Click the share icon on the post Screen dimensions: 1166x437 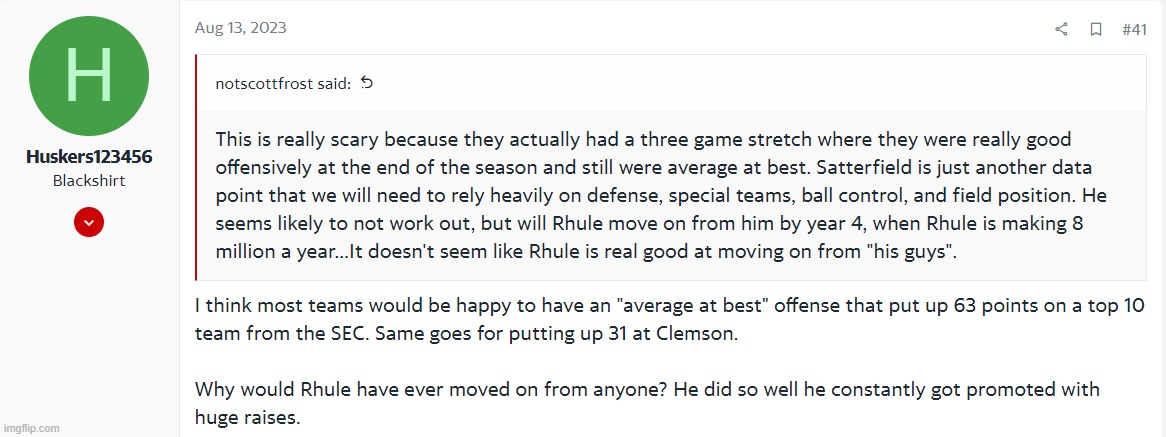point(1061,29)
